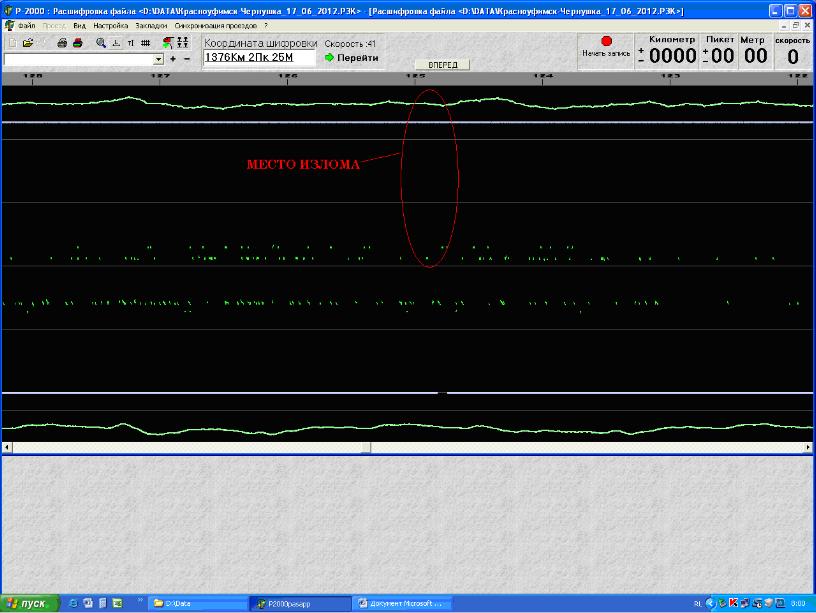Click the printer icon in toolbar
The image size is (816, 613).
tap(62, 43)
